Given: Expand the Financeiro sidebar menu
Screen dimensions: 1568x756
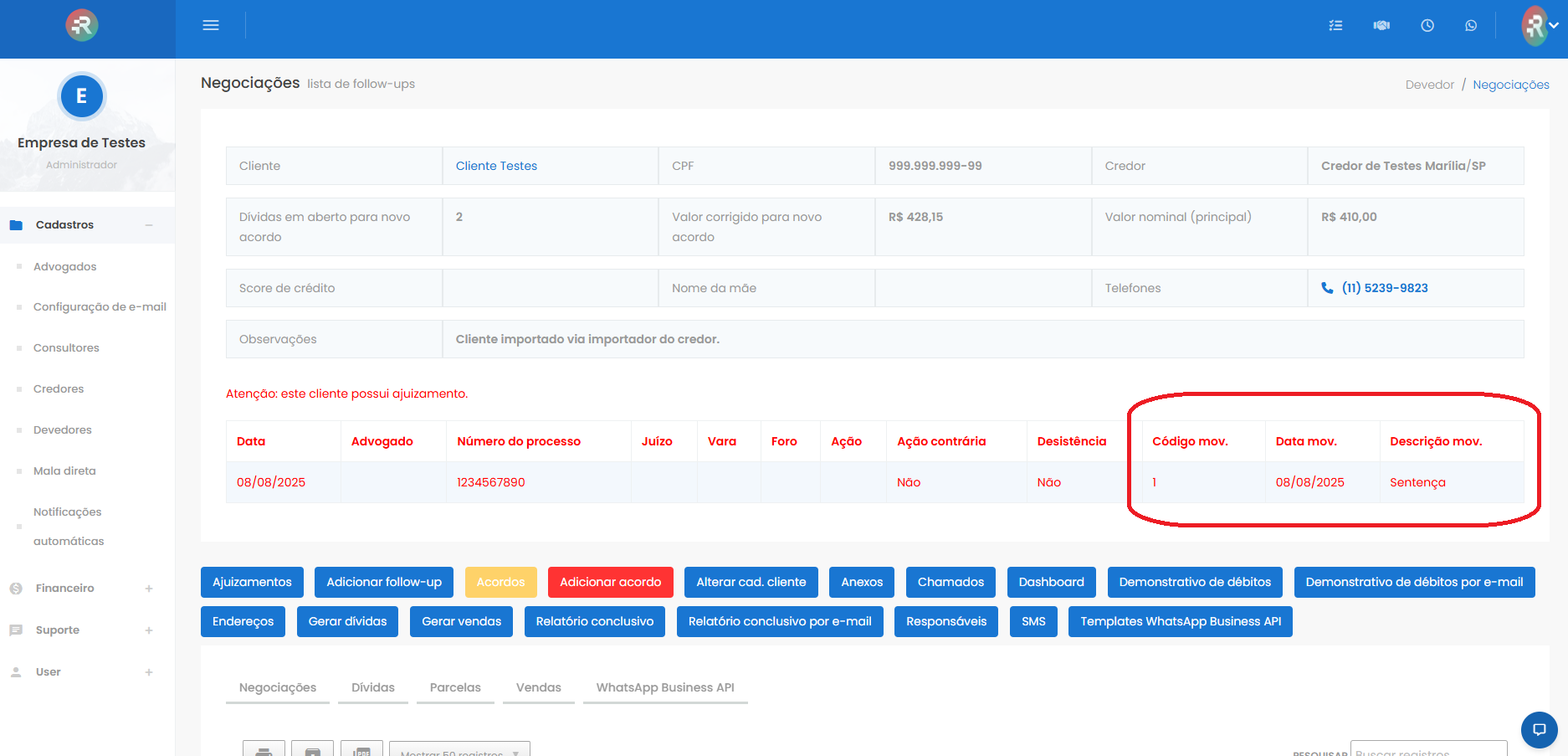Looking at the screenshot, I should pyautogui.click(x=149, y=589).
